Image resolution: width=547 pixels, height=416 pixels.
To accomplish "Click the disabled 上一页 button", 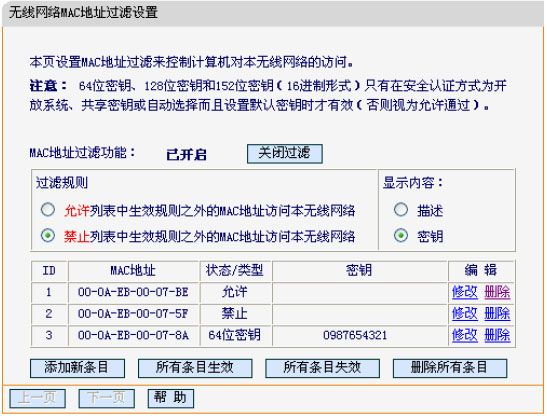I will (37, 398).
